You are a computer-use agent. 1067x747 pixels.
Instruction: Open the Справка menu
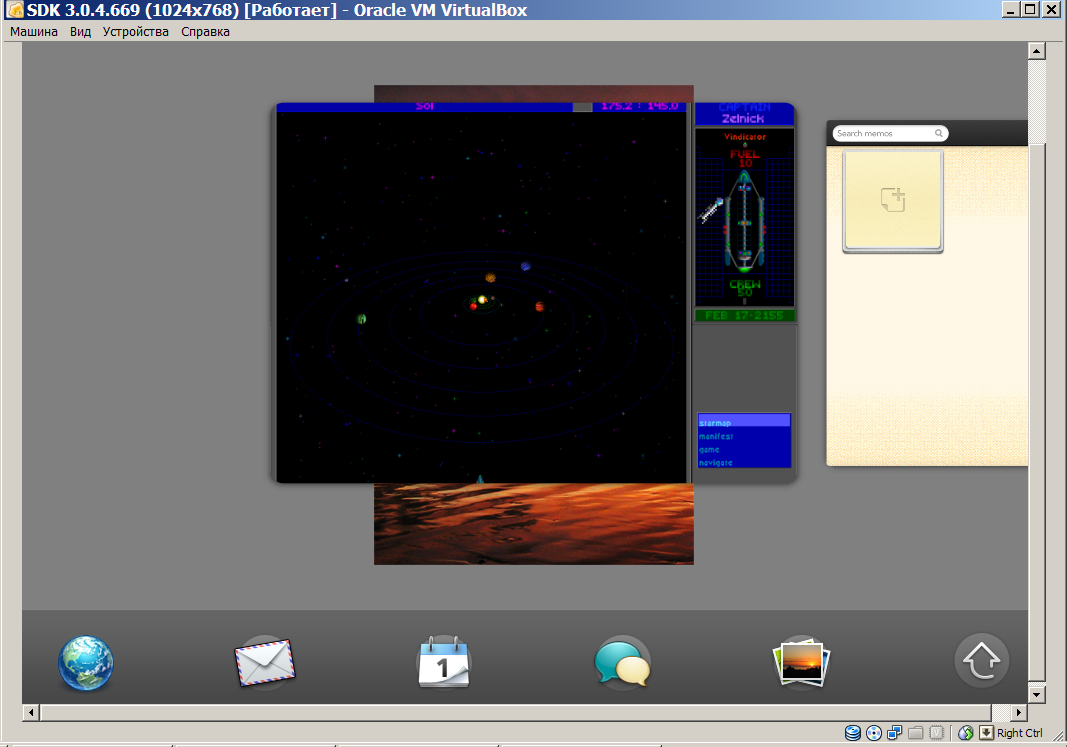click(x=205, y=32)
